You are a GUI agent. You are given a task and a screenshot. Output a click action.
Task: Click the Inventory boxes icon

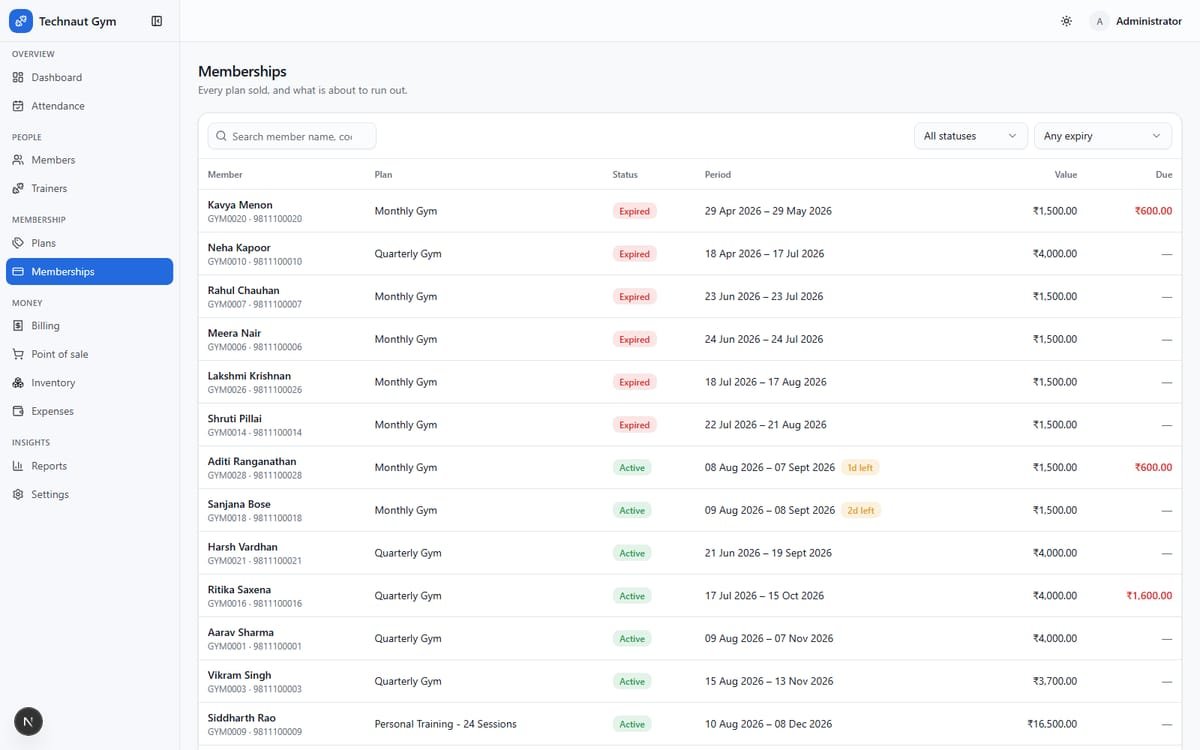pos(18,383)
